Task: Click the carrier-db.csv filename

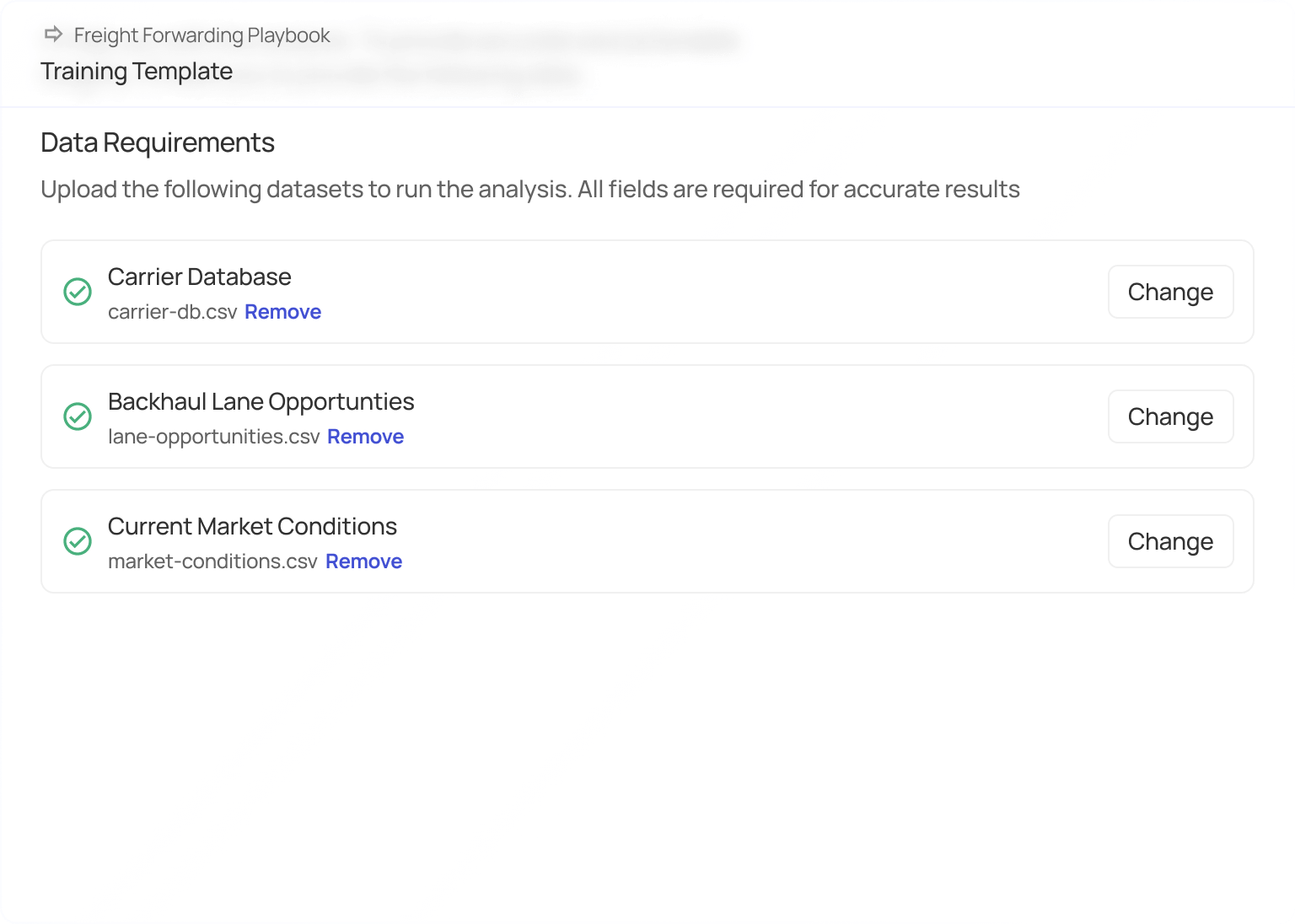Action: (x=170, y=312)
